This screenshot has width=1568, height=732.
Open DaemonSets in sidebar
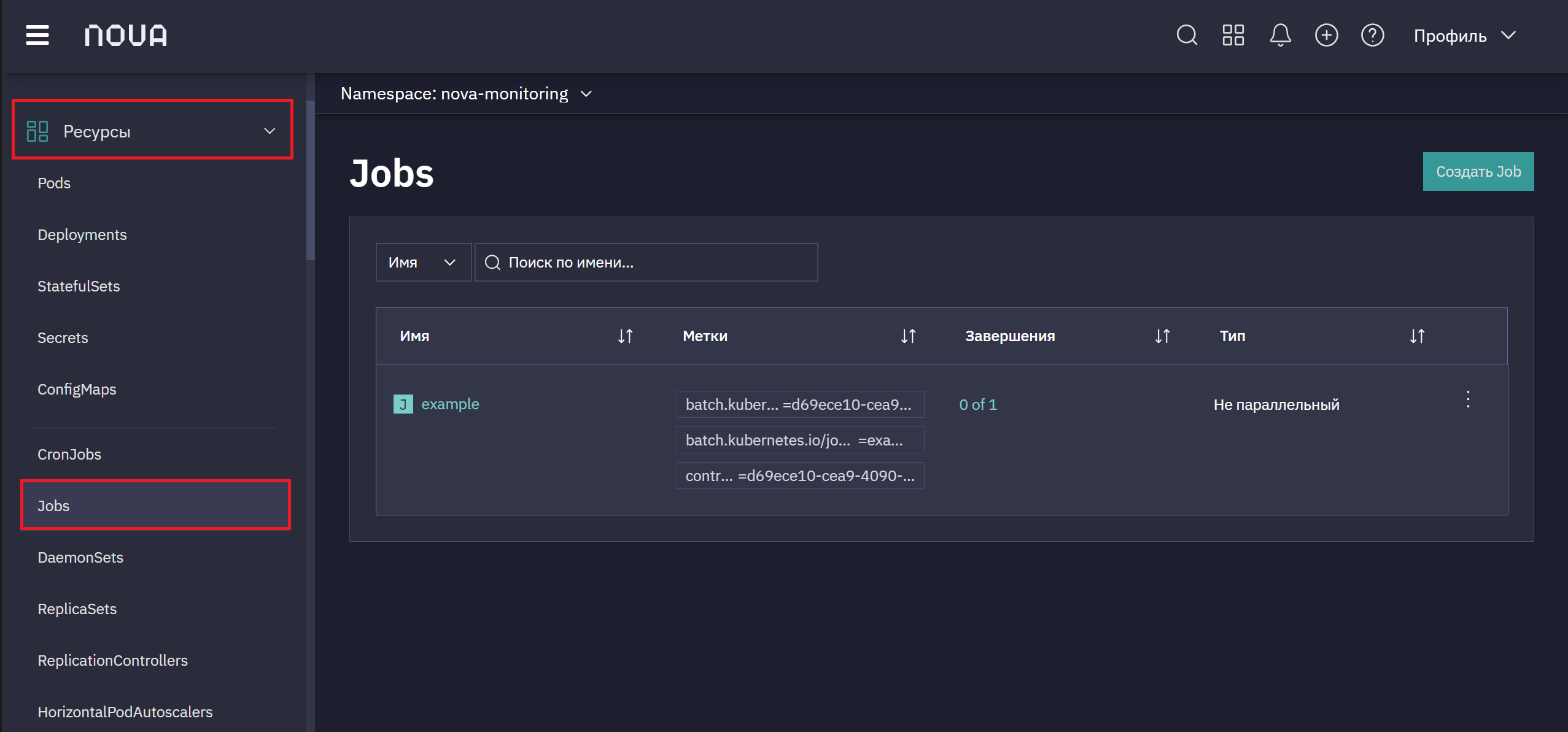80,557
